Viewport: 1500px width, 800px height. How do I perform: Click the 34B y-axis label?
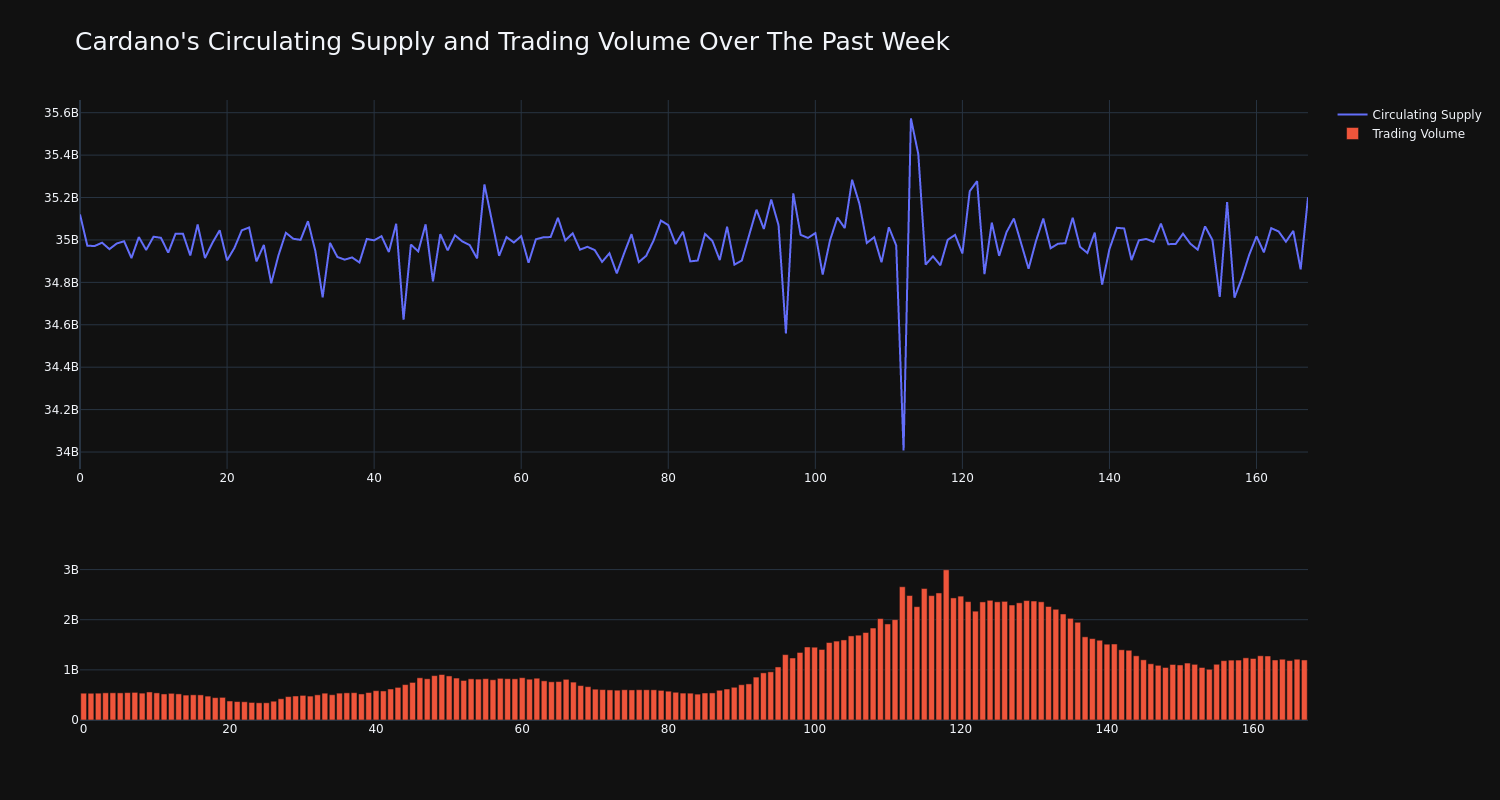click(x=66, y=452)
